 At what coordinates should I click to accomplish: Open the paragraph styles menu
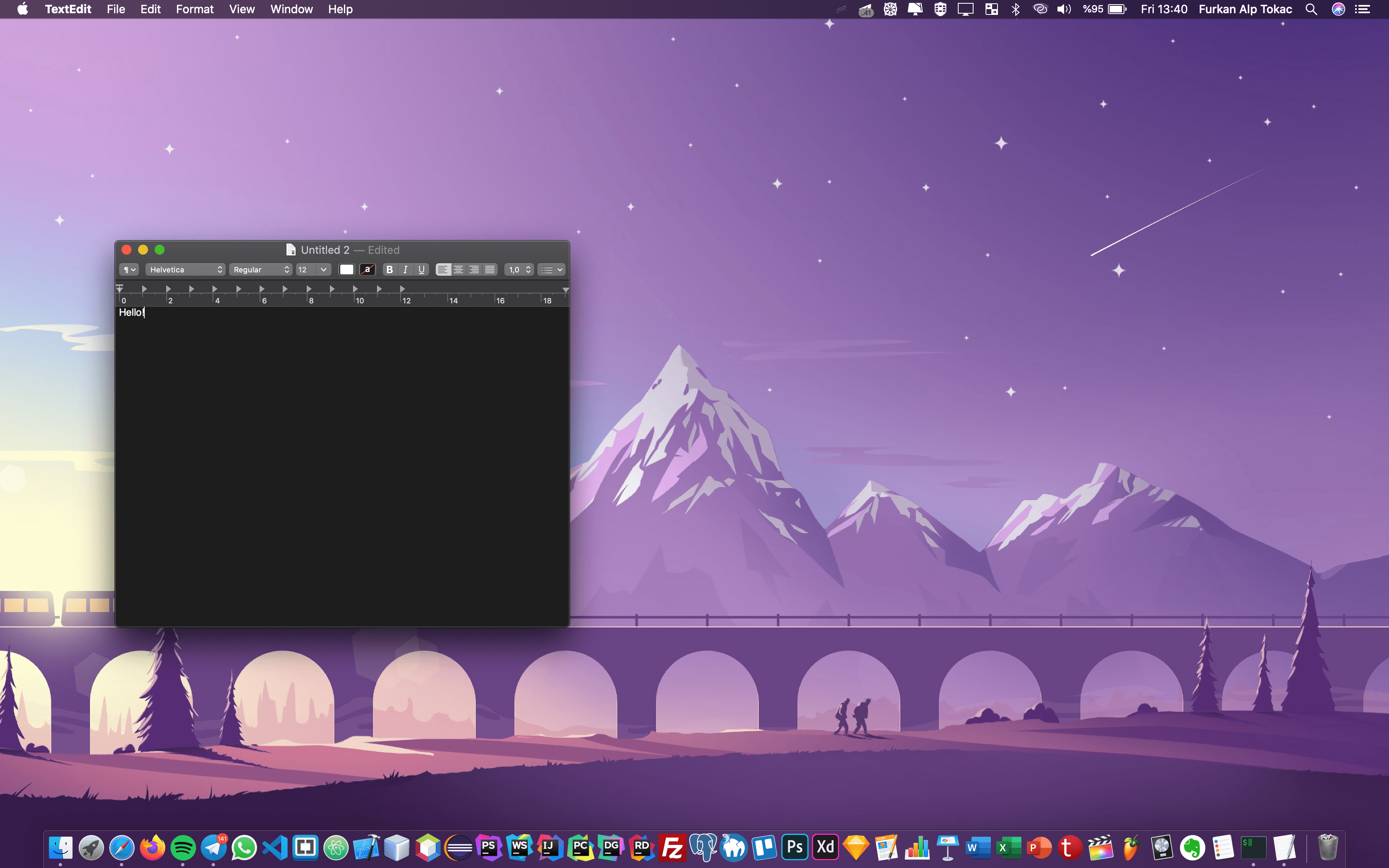129,270
